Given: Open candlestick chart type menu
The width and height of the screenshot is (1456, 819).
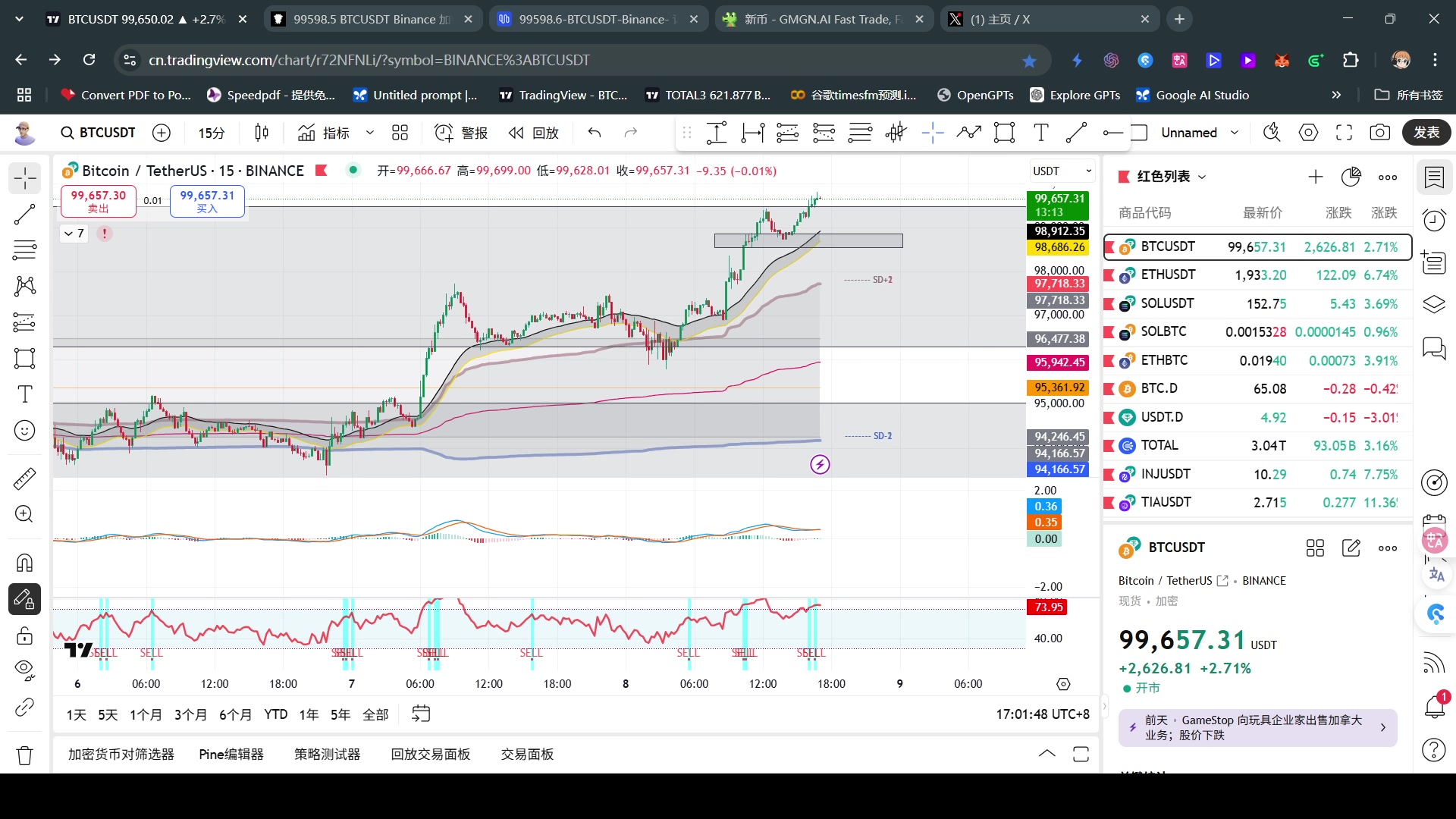Looking at the screenshot, I should tap(262, 133).
